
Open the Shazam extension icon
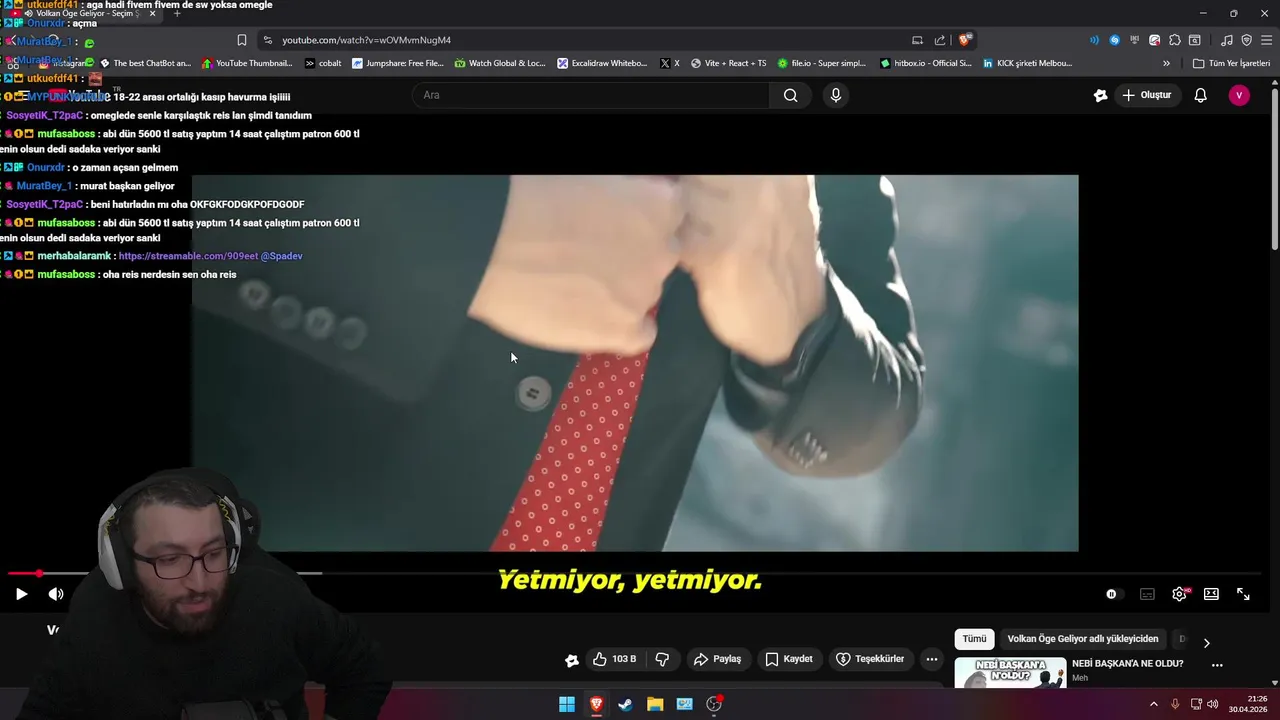coord(1114,40)
